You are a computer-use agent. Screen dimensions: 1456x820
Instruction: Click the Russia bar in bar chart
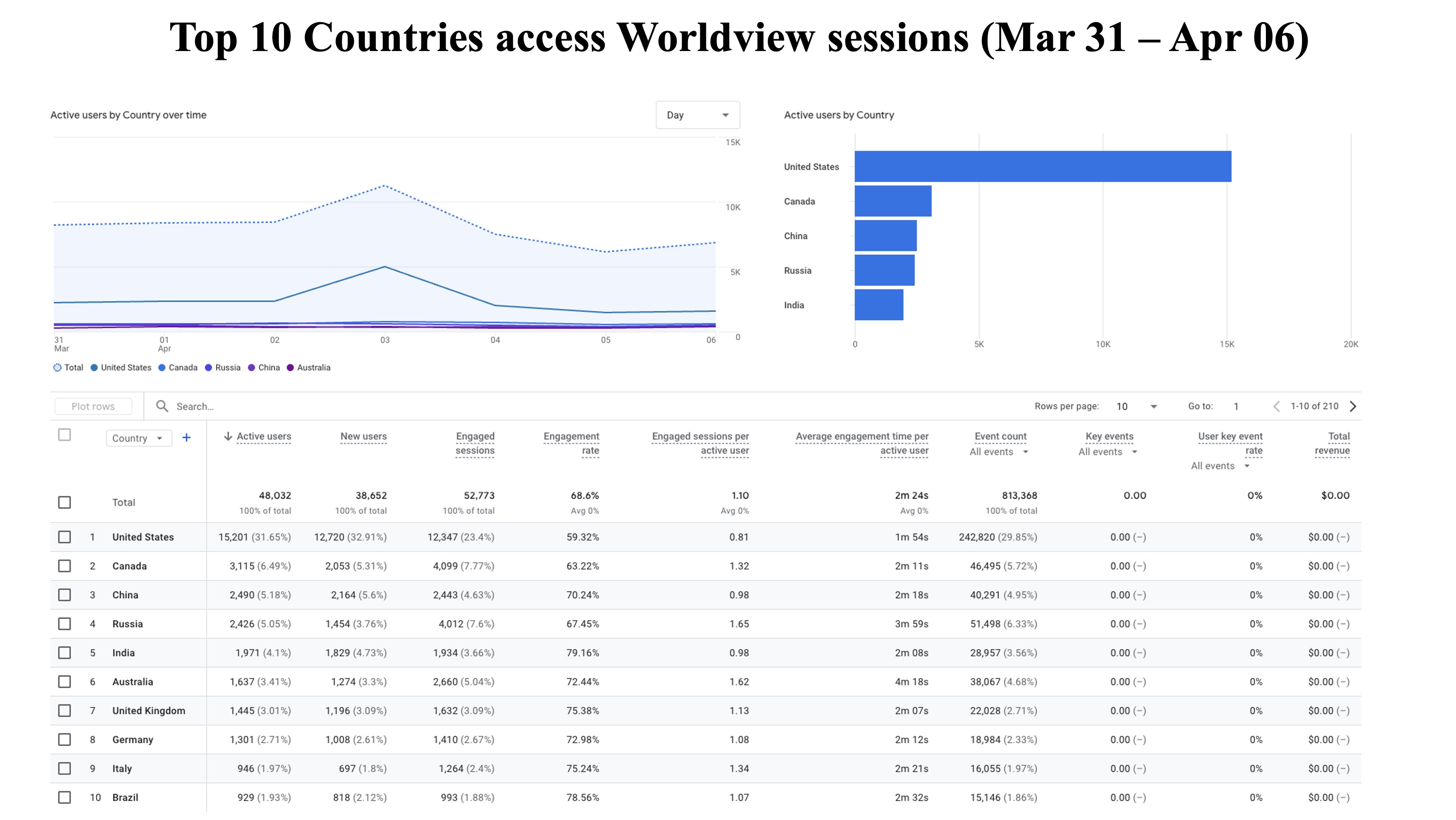[884, 270]
